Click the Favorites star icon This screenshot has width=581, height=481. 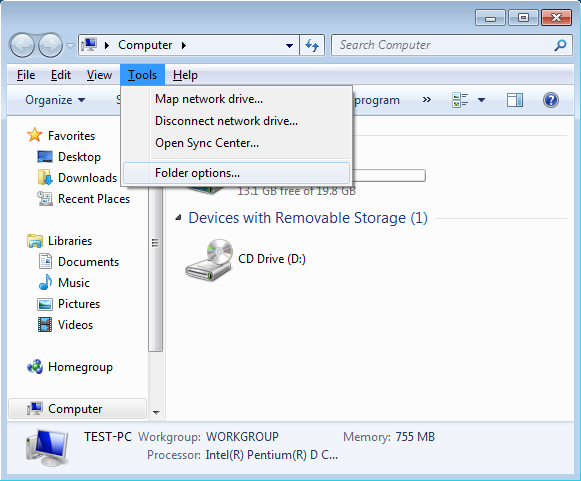pos(34,135)
